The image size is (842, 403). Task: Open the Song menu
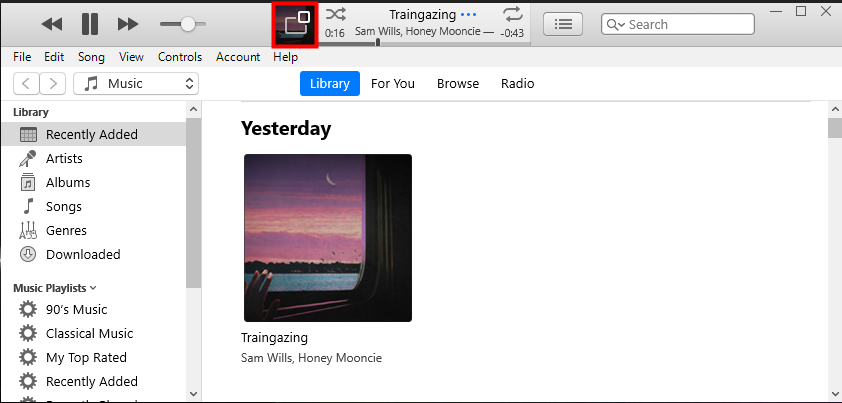[91, 57]
